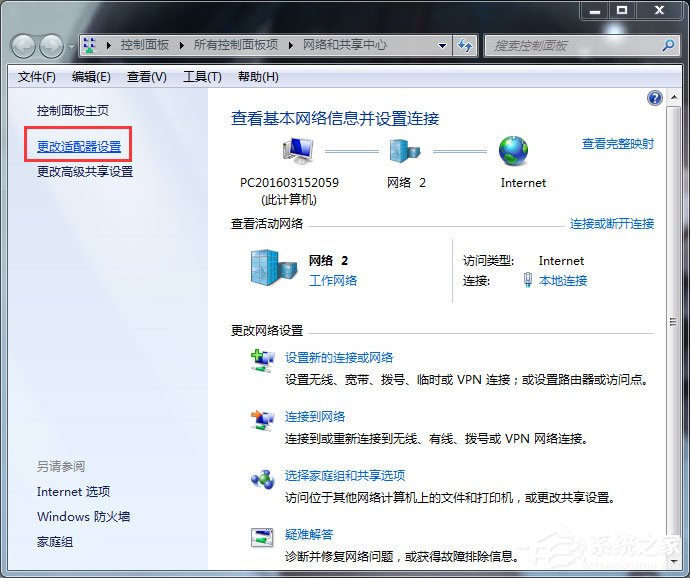The image size is (690, 578).
Task: Open the 文件(F) menu
Action: pos(37,77)
